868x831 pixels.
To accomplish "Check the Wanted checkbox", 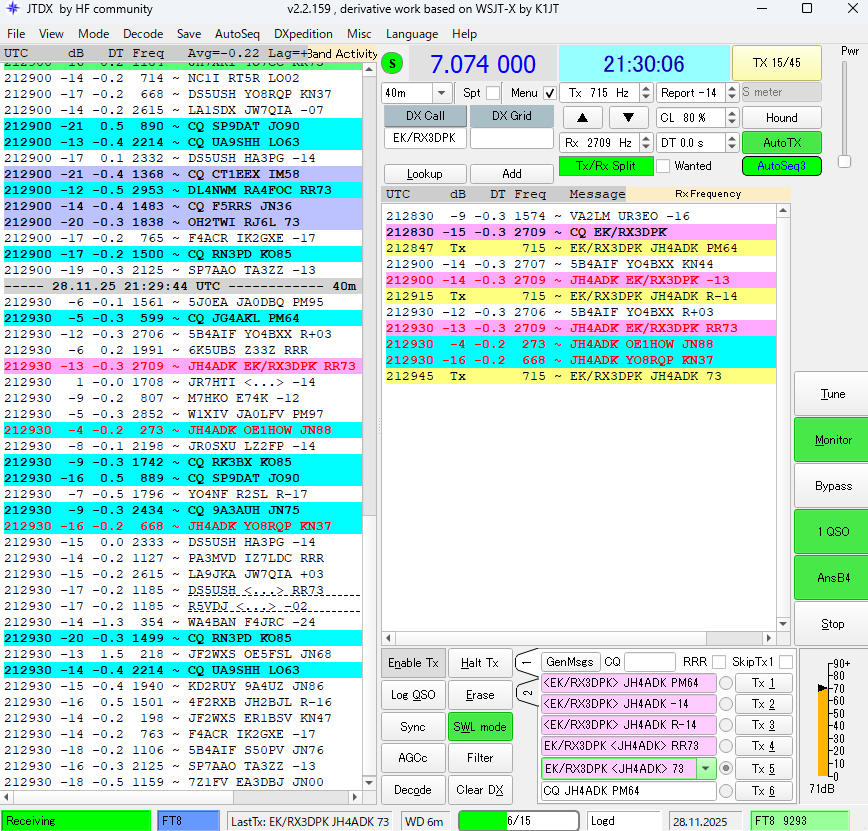I will [x=663, y=166].
